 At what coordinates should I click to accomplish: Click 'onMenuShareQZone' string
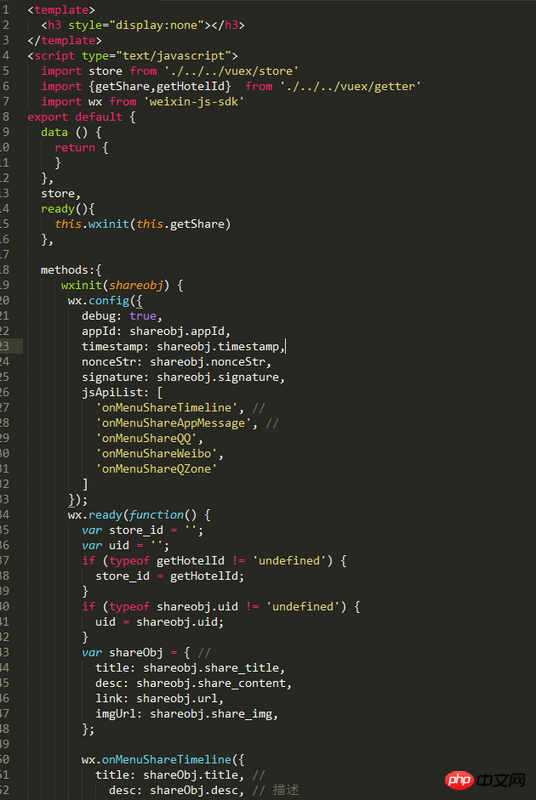pyautogui.click(x=157, y=469)
